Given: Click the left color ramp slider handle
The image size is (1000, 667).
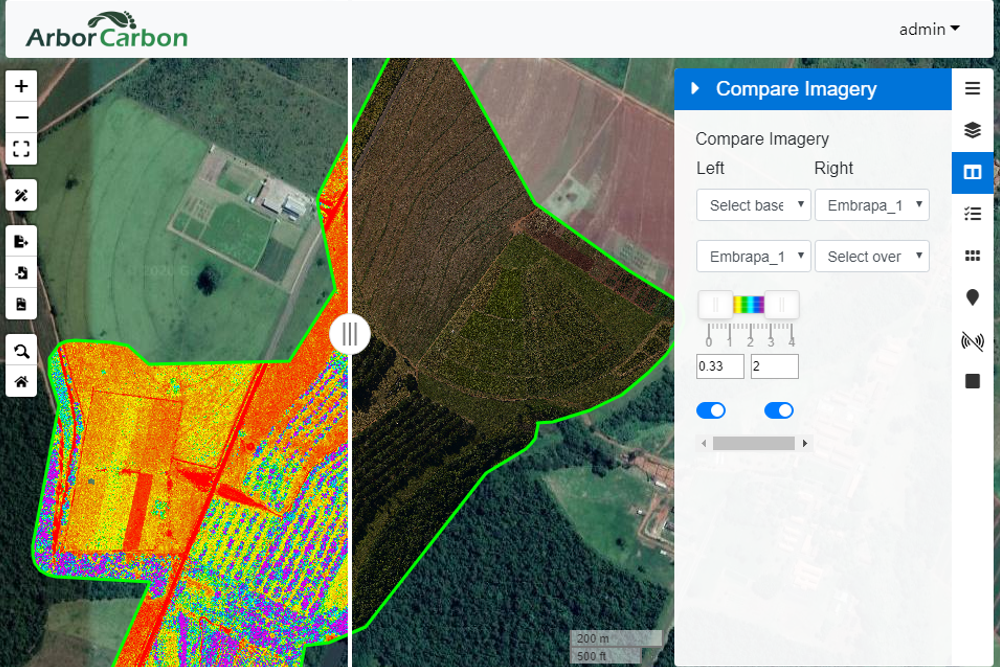Looking at the screenshot, I should (716, 305).
